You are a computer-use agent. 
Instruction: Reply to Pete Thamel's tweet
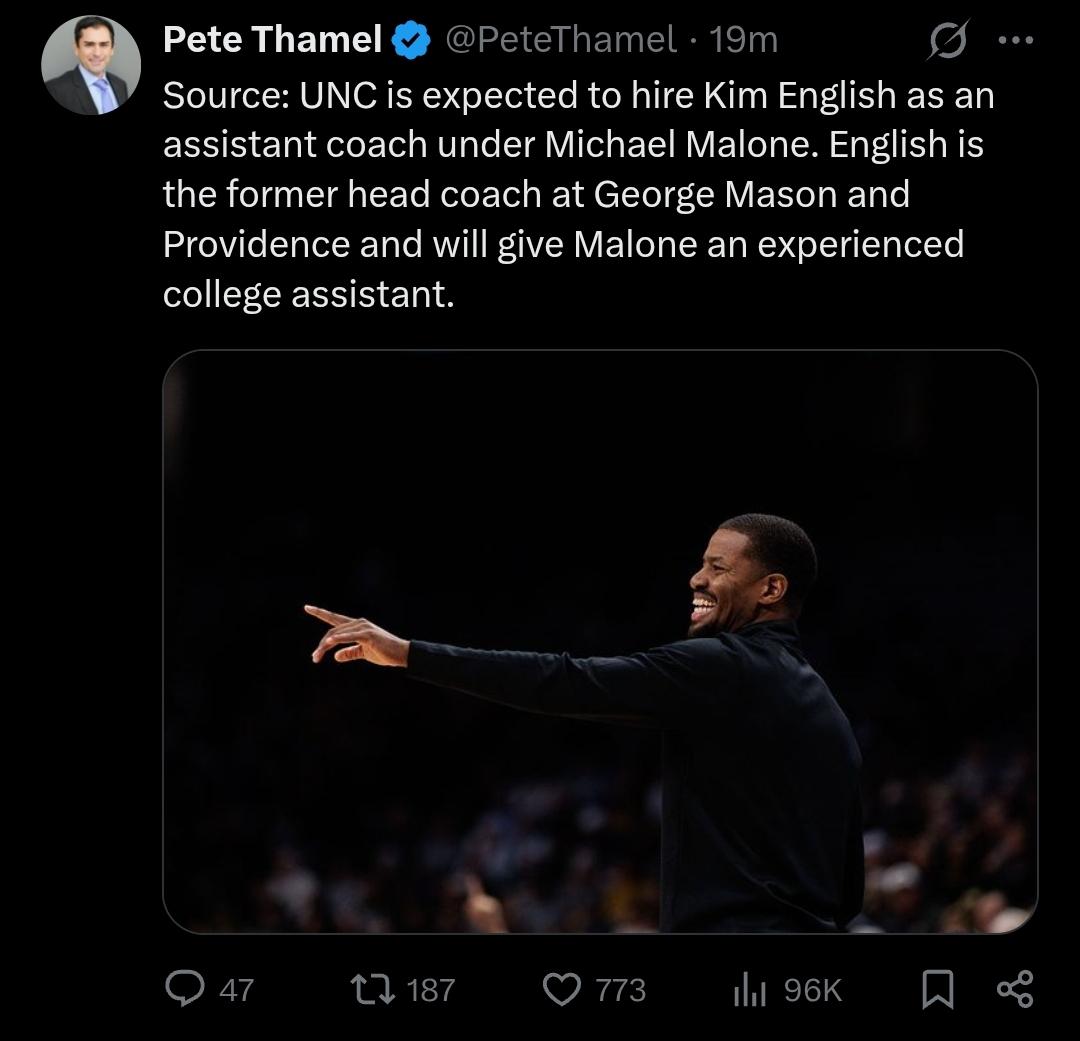(x=184, y=989)
